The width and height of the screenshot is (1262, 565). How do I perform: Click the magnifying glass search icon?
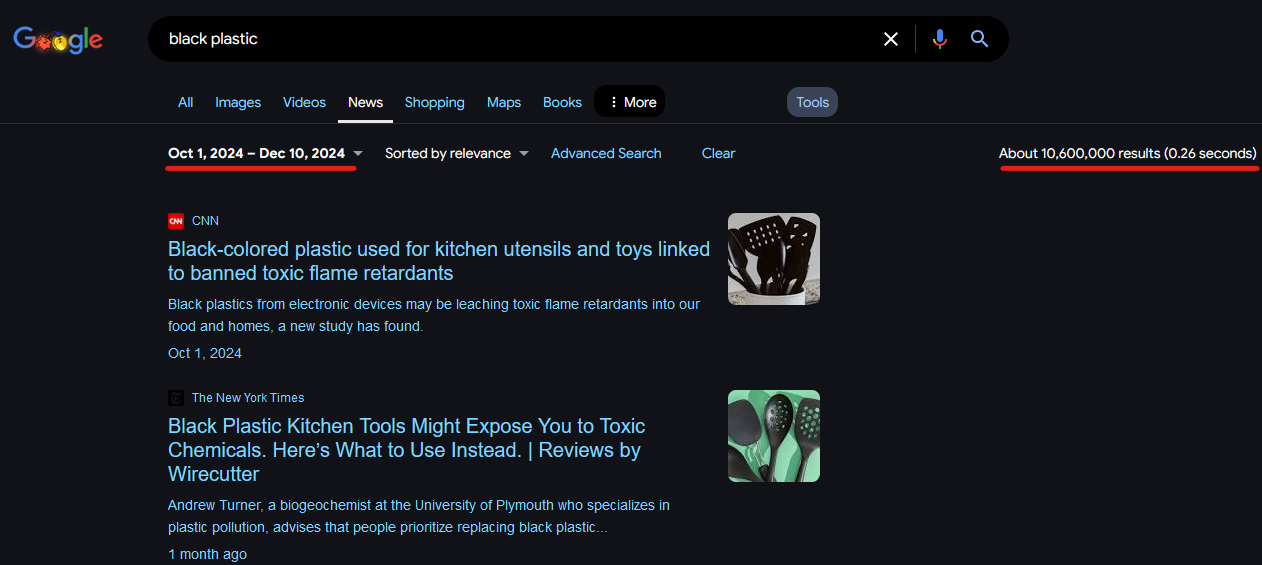coord(980,39)
